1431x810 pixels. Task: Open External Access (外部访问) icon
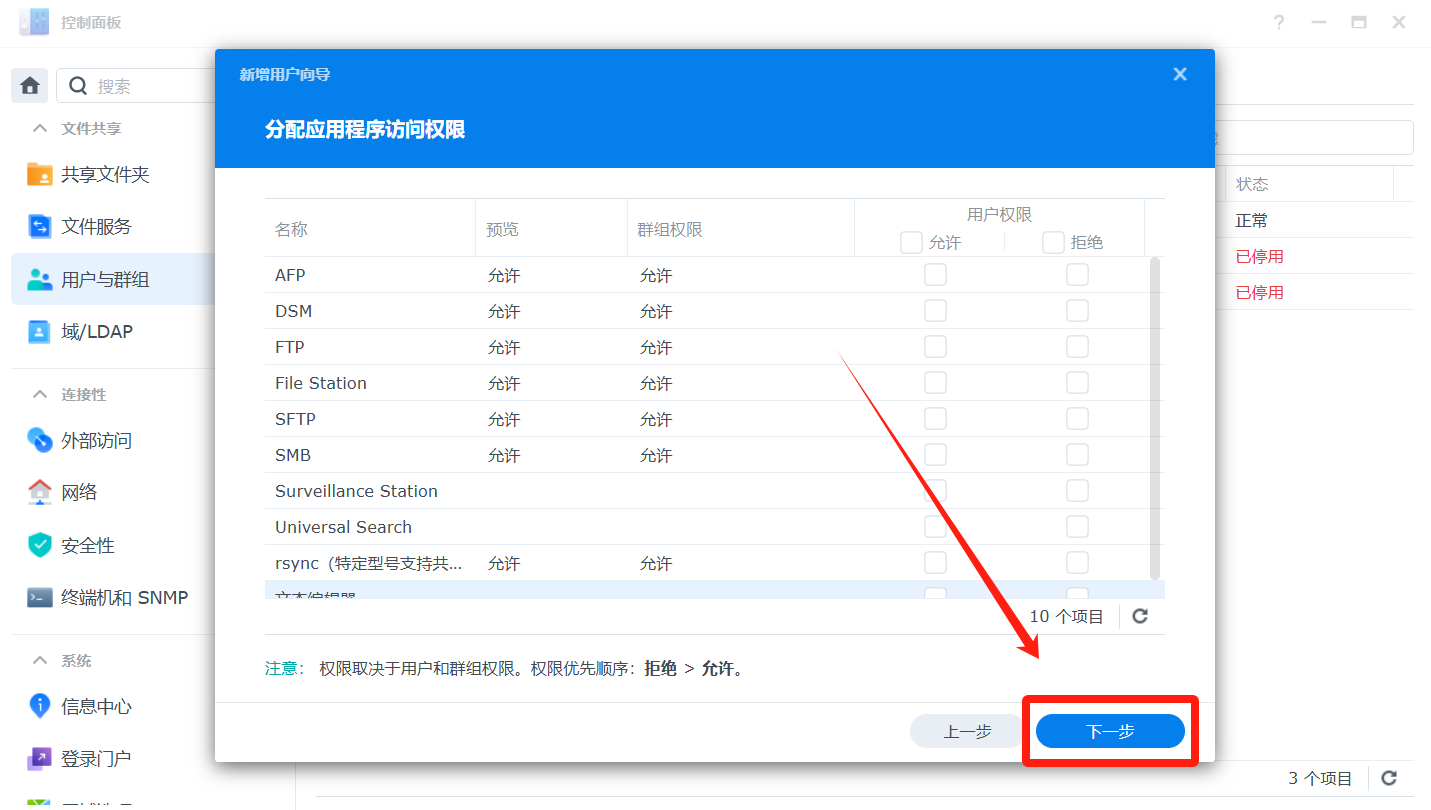click(x=40, y=440)
